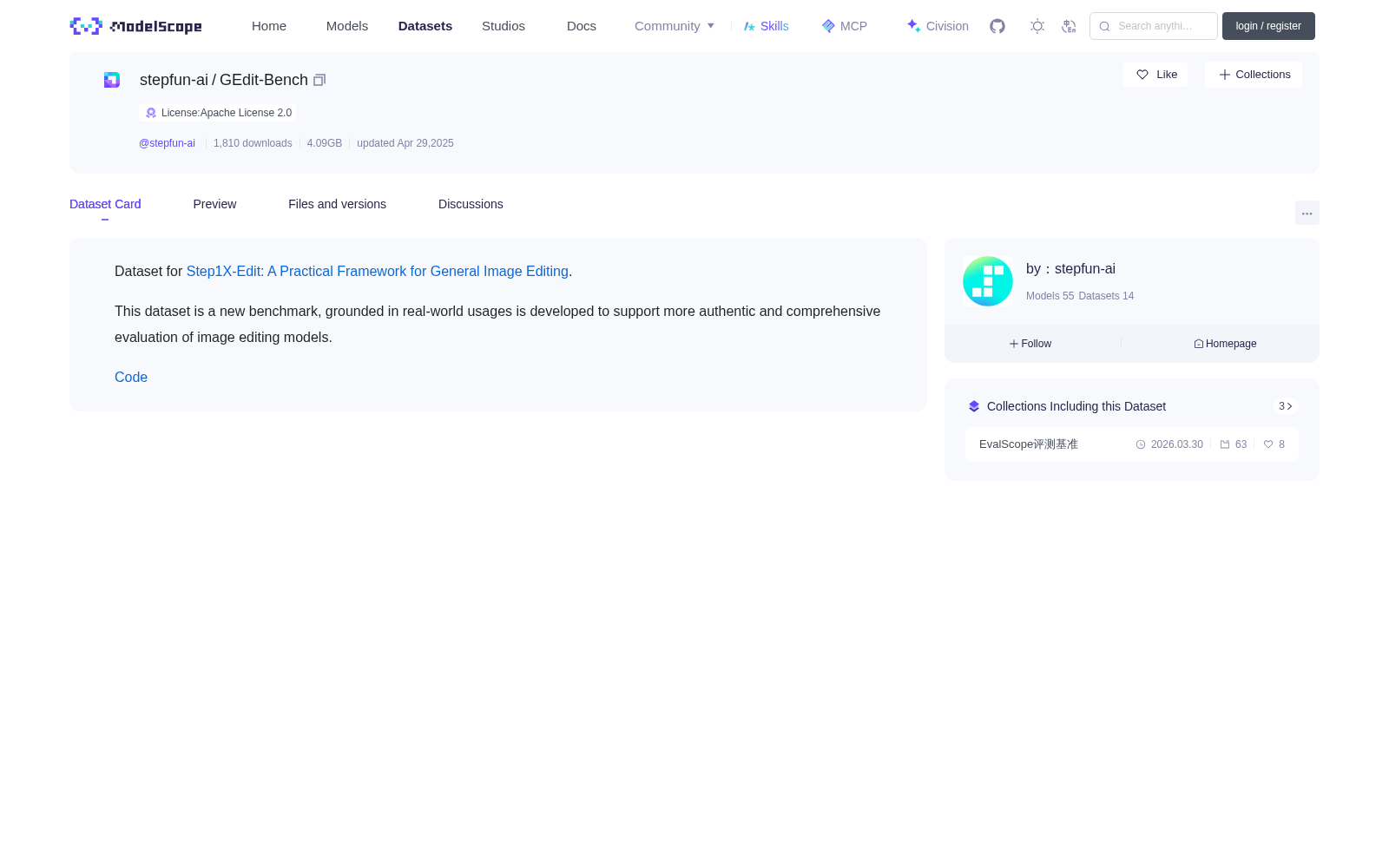This screenshot has width=1389, height=868.
Task: Click the stepfun-ai dataset avatar icon
Action: point(112,80)
